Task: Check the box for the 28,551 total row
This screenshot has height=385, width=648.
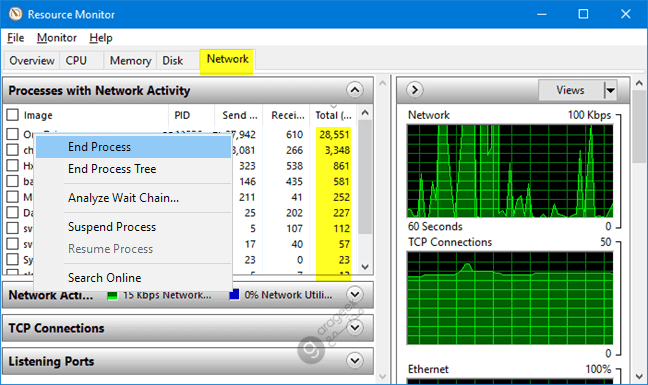Action: (13, 134)
